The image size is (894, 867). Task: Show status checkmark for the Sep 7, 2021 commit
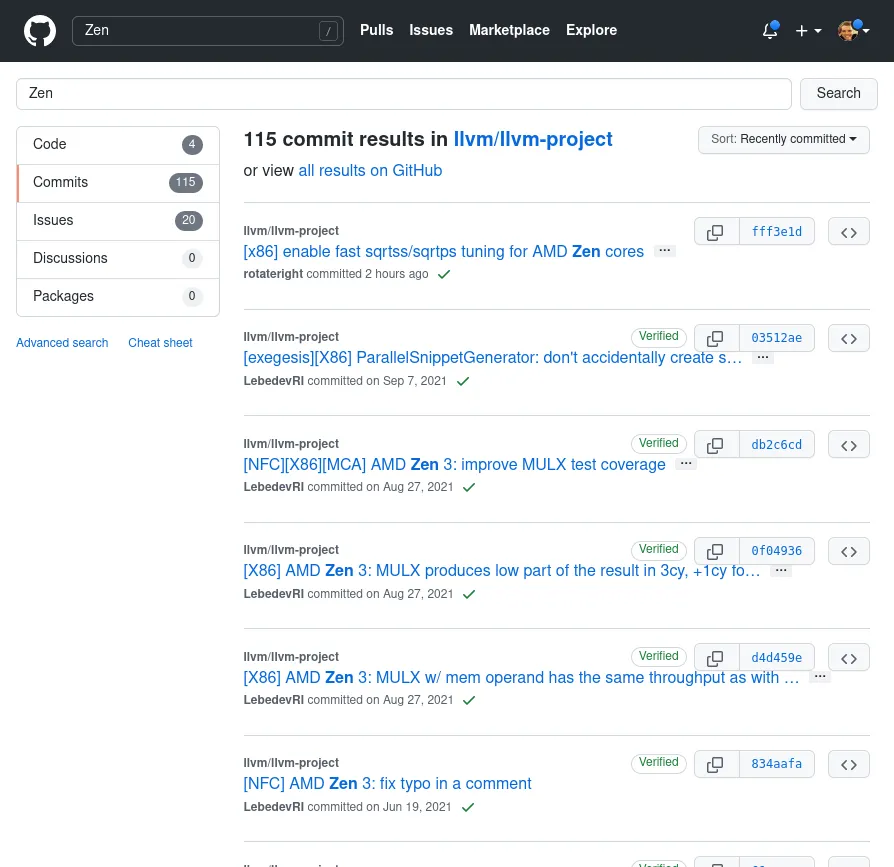coord(463,381)
